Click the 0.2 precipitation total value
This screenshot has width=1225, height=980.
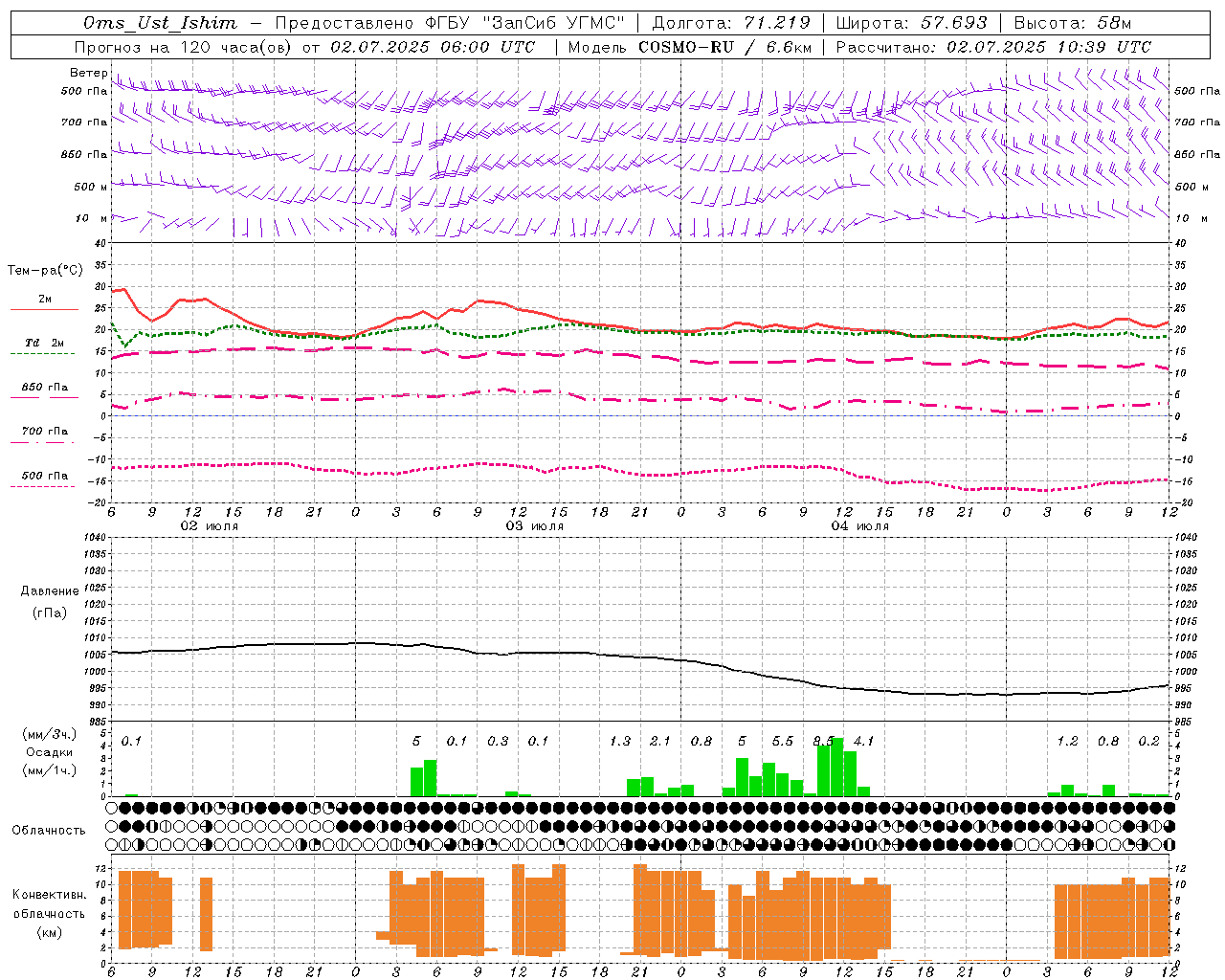click(1148, 741)
